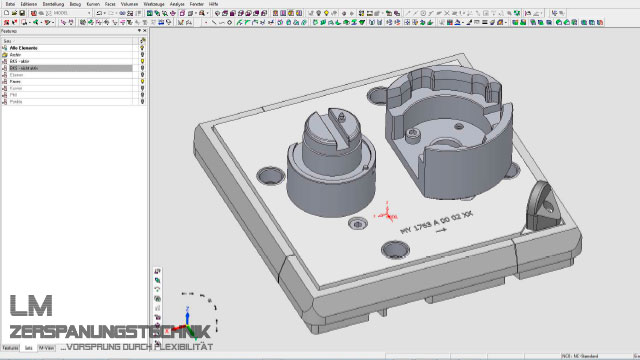Open the undo dropdown arrow in the toolbar

point(105,13)
